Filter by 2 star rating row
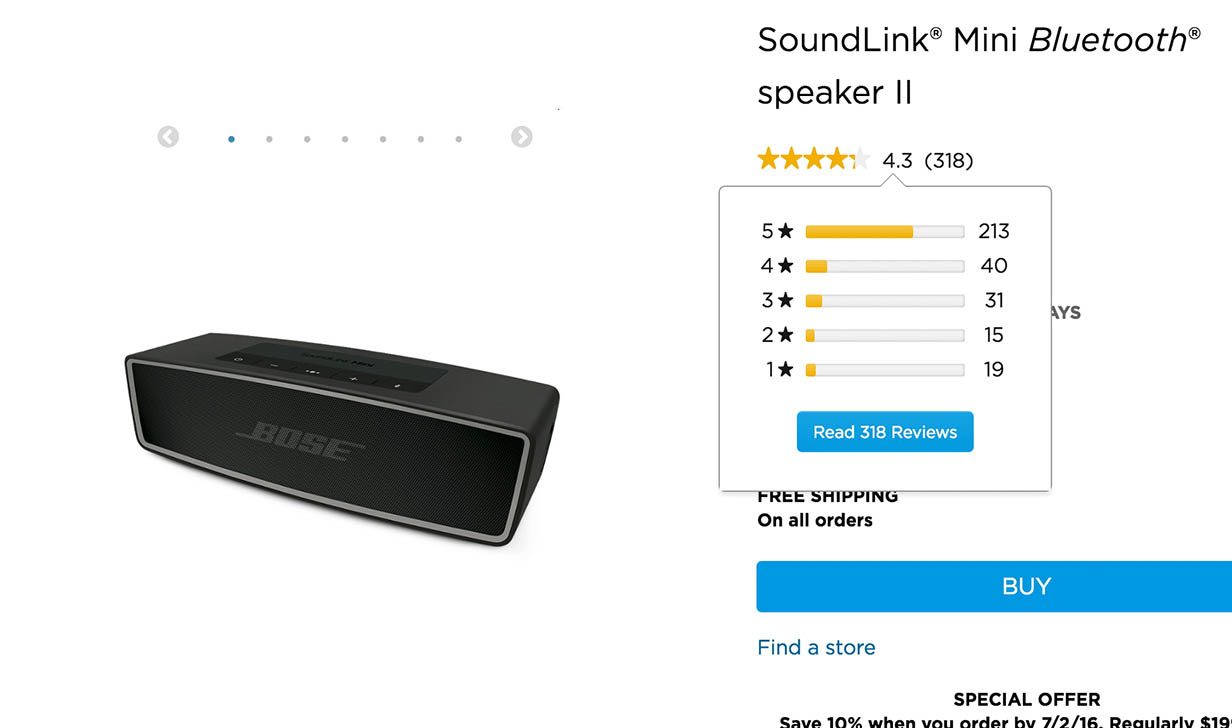This screenshot has width=1232, height=728. pyautogui.click(x=884, y=335)
